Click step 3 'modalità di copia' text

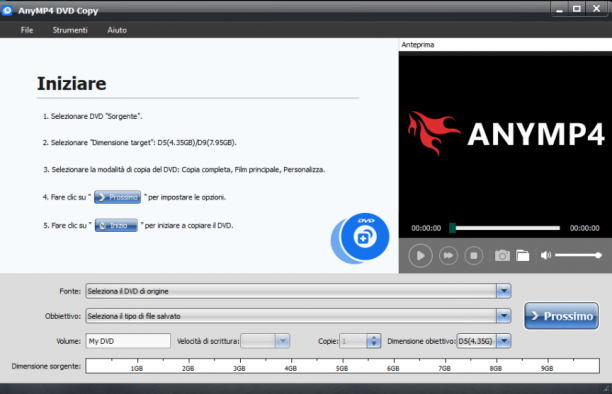tap(184, 169)
